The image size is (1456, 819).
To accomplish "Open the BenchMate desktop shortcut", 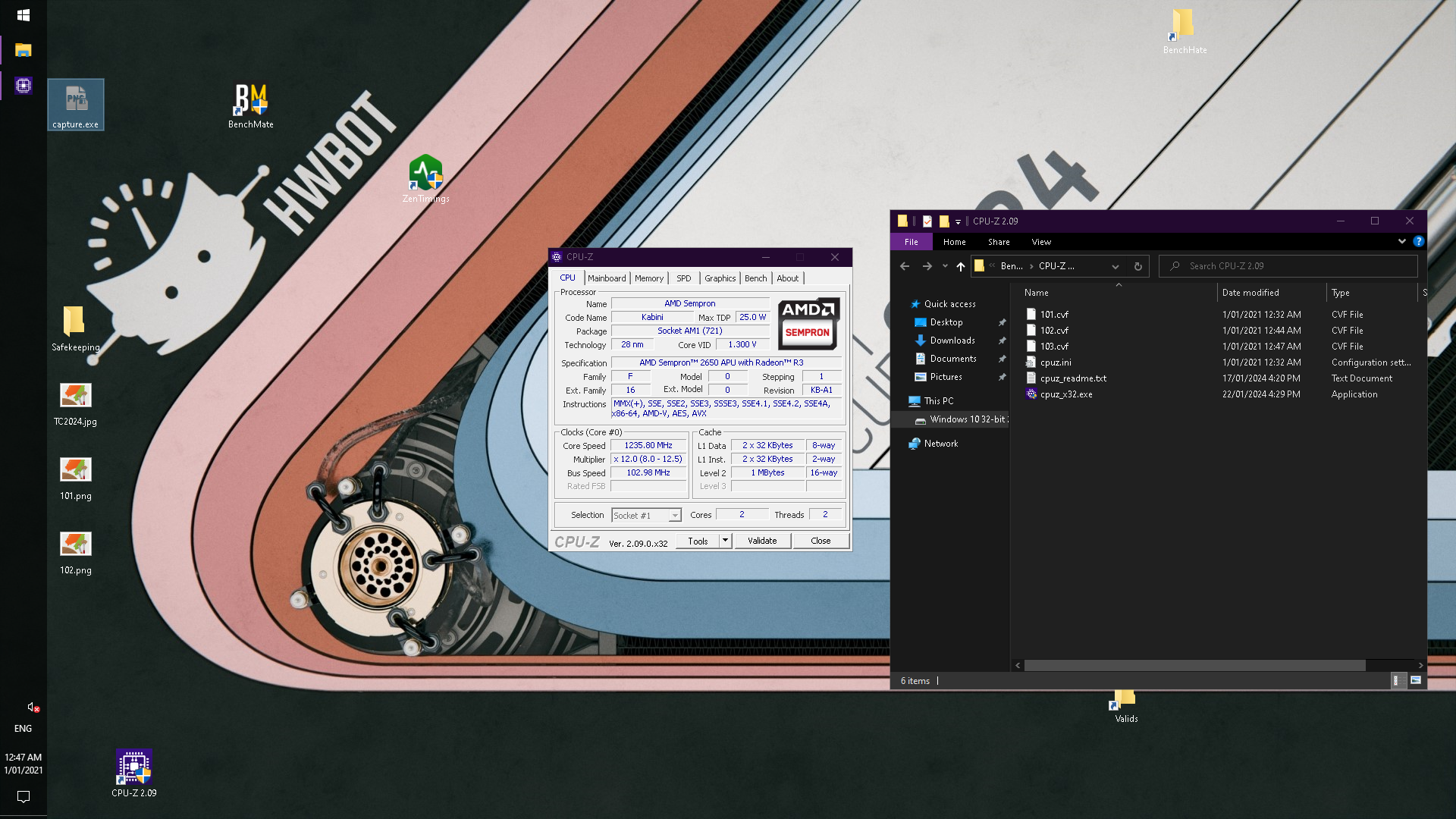I will [251, 105].
